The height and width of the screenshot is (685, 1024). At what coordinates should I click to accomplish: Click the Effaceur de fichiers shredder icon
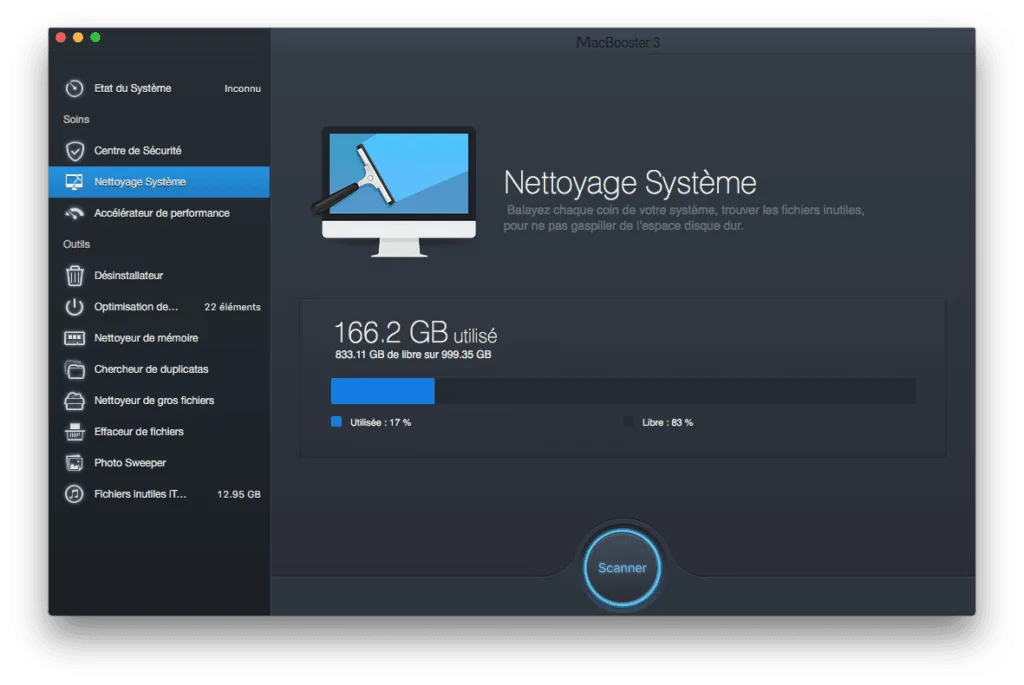[75, 431]
